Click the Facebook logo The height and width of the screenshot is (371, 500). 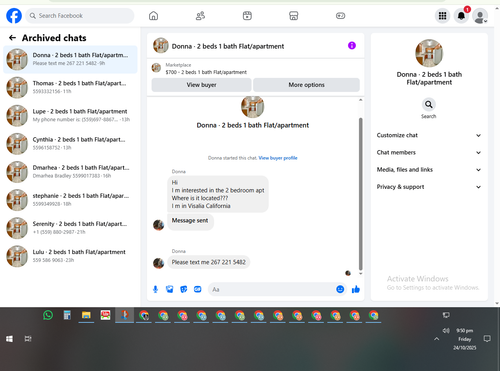14,16
